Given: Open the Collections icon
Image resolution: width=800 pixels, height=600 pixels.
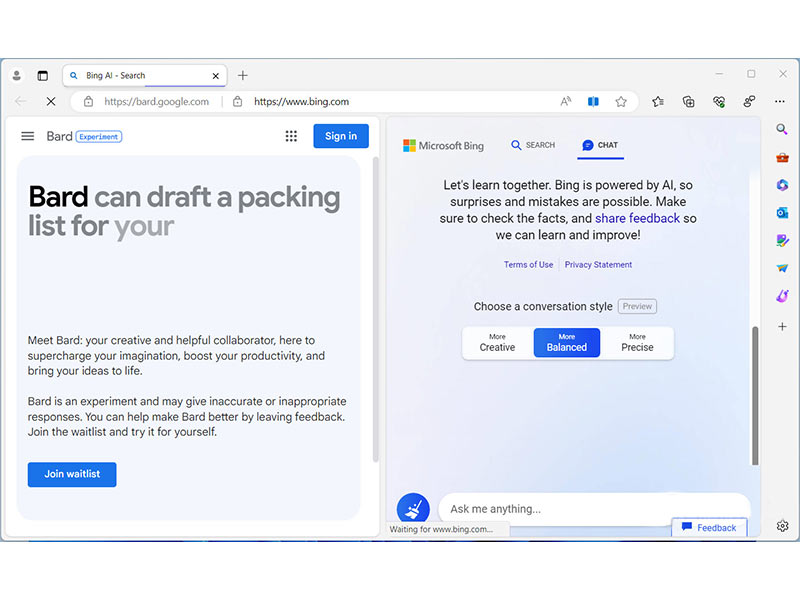Looking at the screenshot, I should click(688, 102).
